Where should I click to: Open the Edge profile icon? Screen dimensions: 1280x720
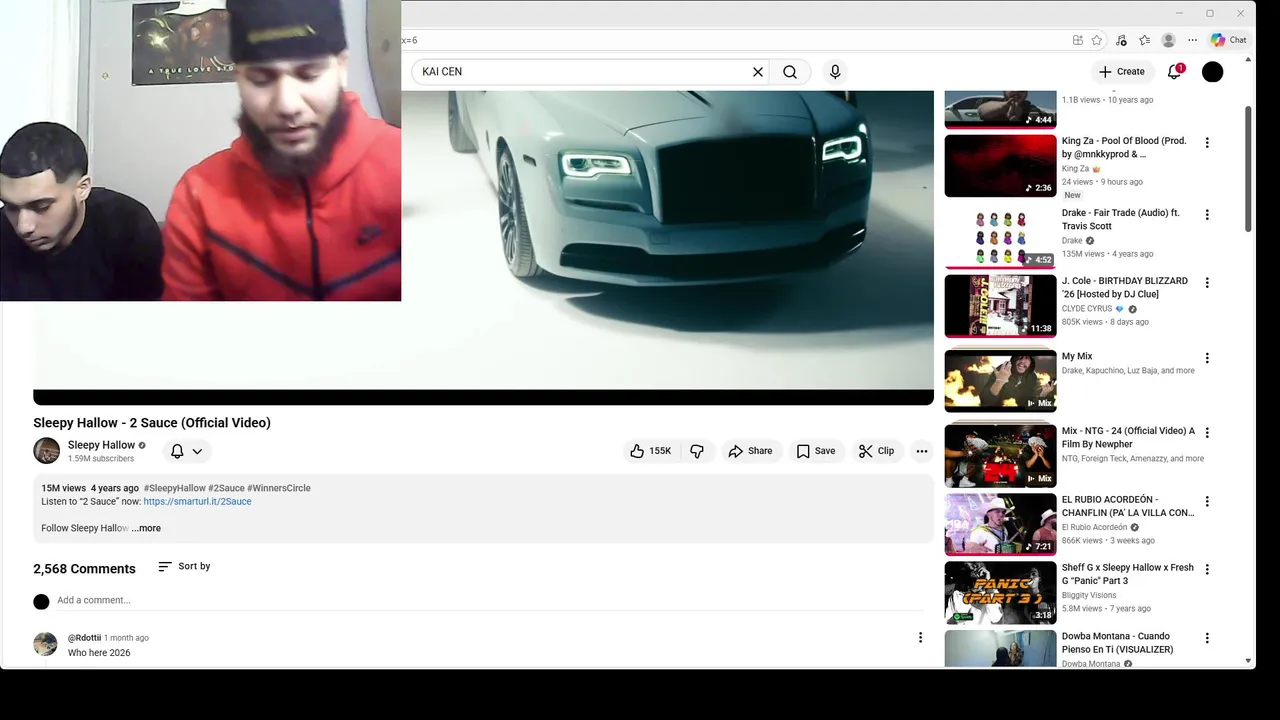pyautogui.click(x=1168, y=40)
